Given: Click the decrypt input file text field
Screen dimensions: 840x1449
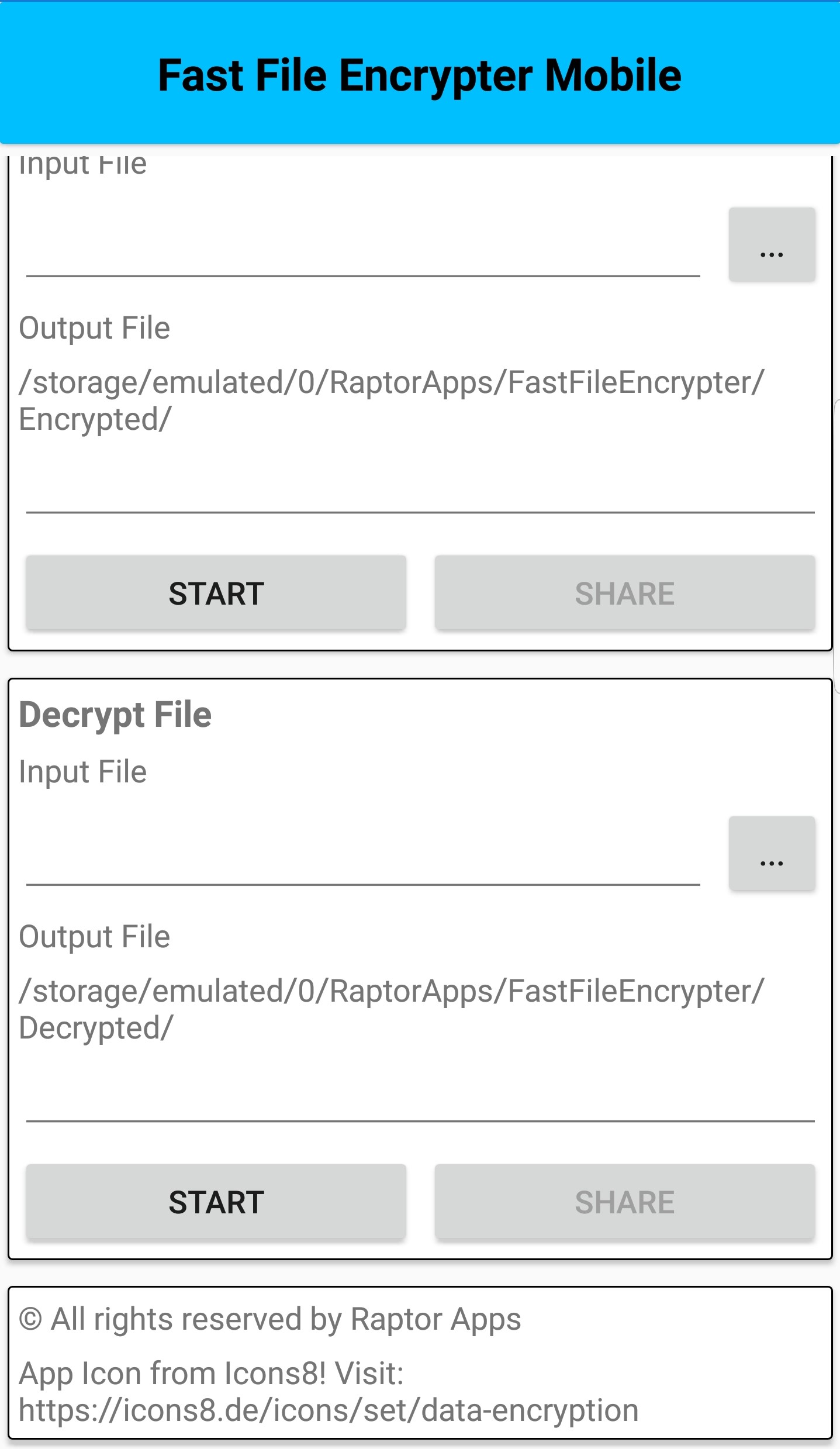Looking at the screenshot, I should [362, 861].
